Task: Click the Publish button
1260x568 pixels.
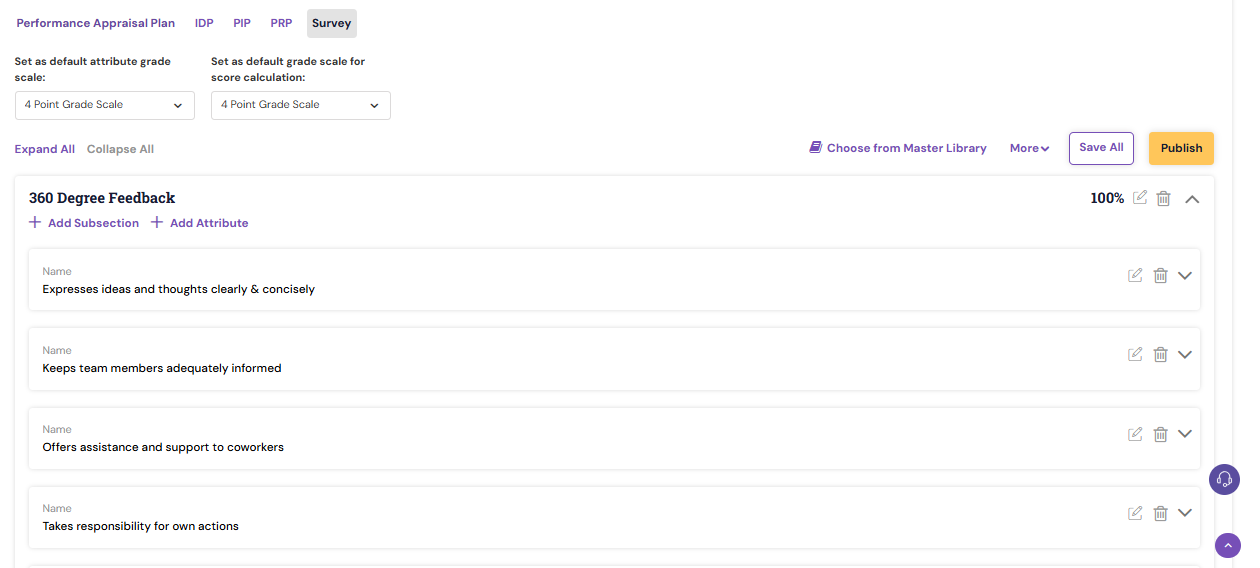Action: coord(1182,148)
